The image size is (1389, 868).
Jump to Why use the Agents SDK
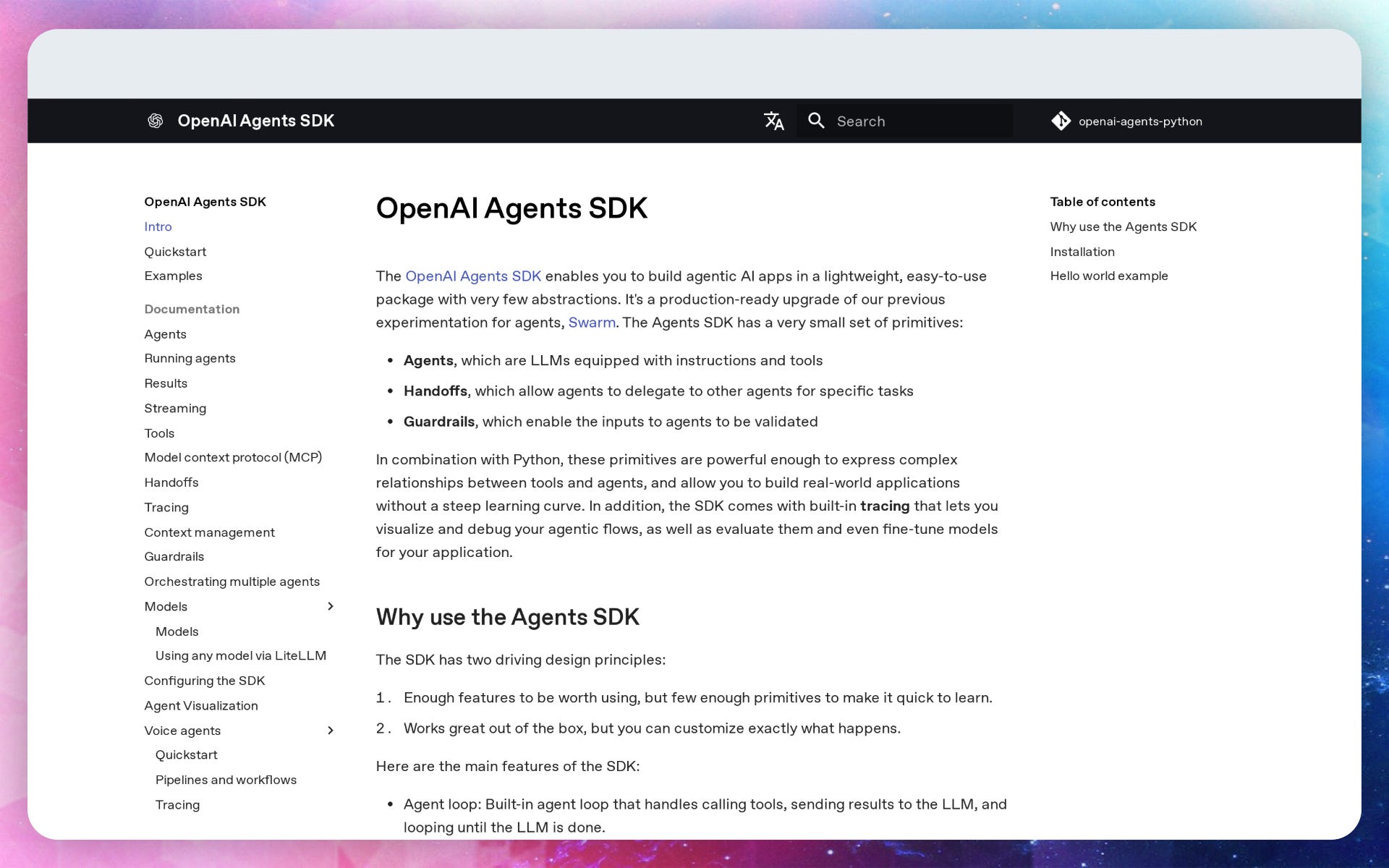[1123, 226]
